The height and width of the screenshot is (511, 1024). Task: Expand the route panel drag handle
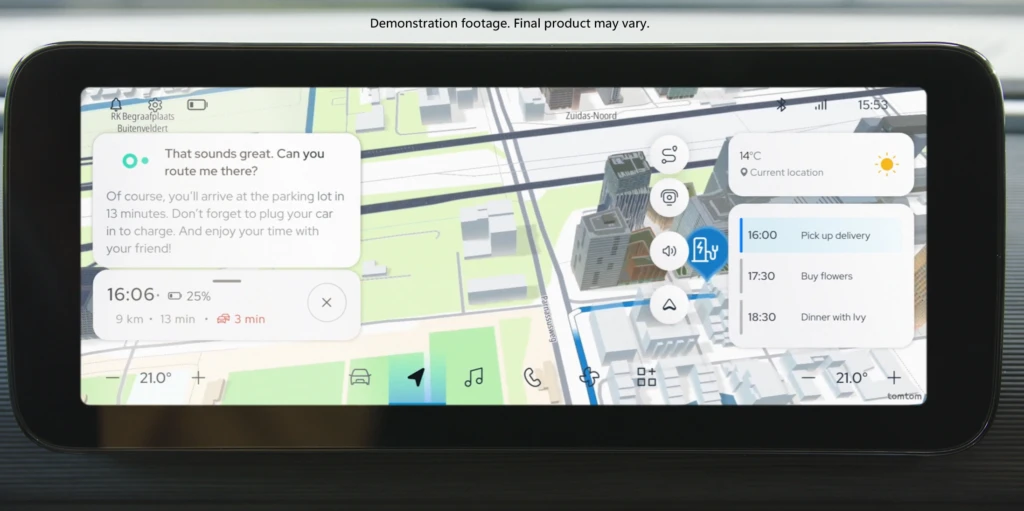point(227,281)
